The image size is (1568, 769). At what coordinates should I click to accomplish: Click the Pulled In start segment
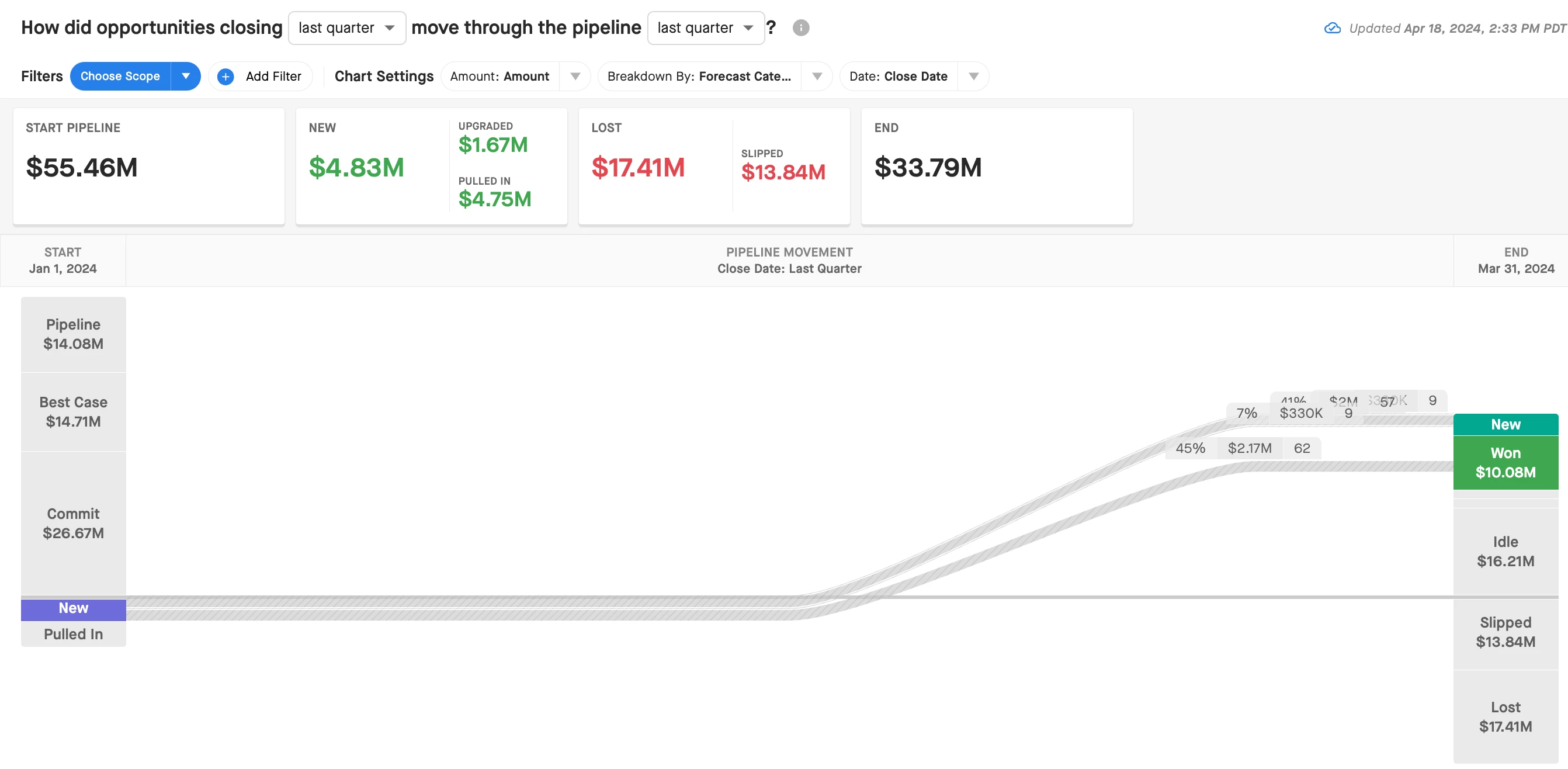click(x=73, y=634)
